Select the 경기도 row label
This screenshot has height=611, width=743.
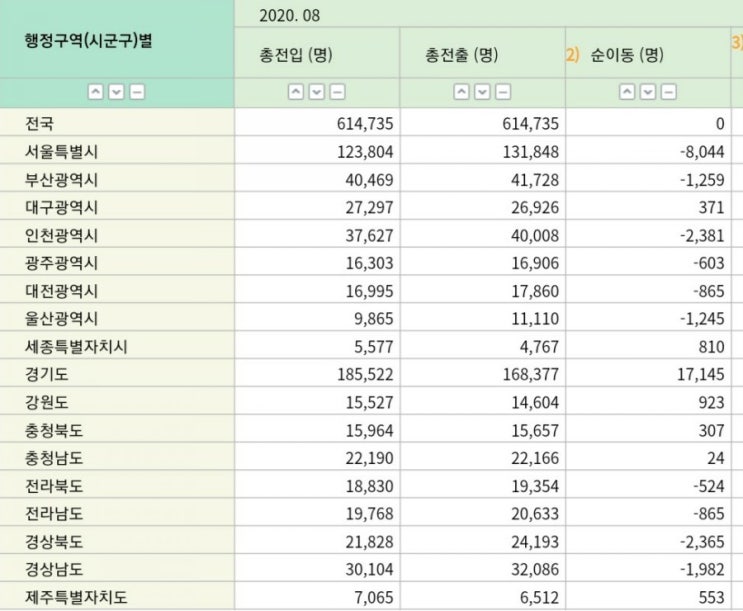coord(46,374)
